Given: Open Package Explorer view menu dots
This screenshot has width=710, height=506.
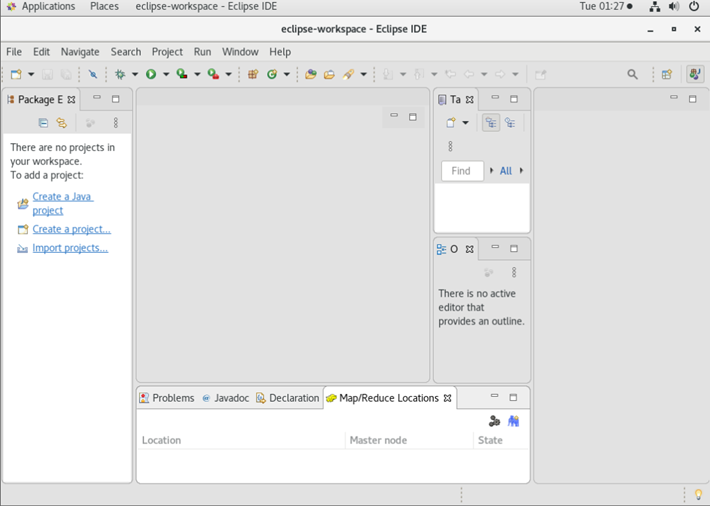Looking at the screenshot, I should tap(116, 123).
